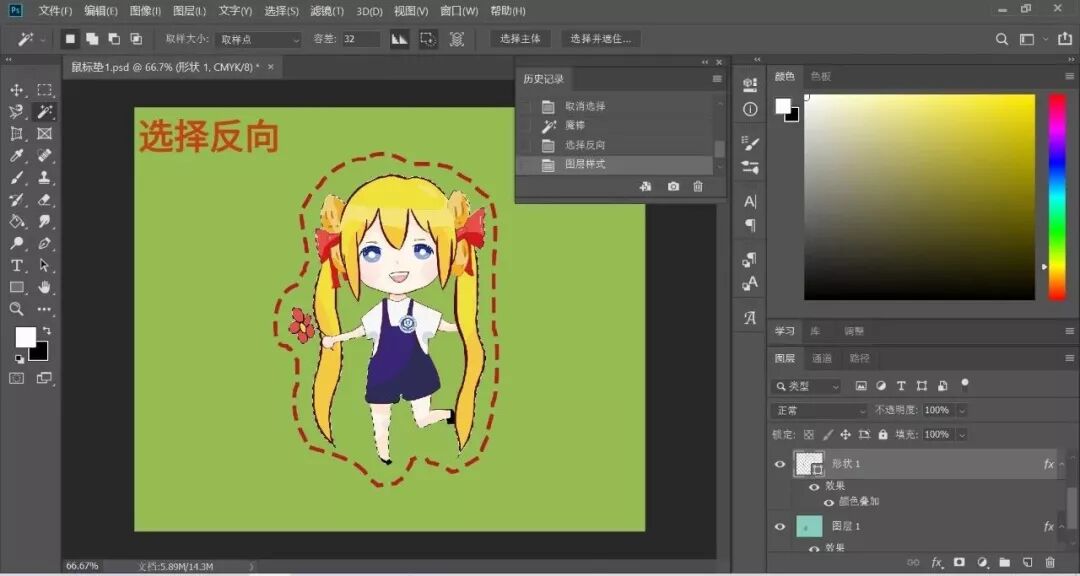Select the Eraser tool
1080x576 pixels.
45,200
